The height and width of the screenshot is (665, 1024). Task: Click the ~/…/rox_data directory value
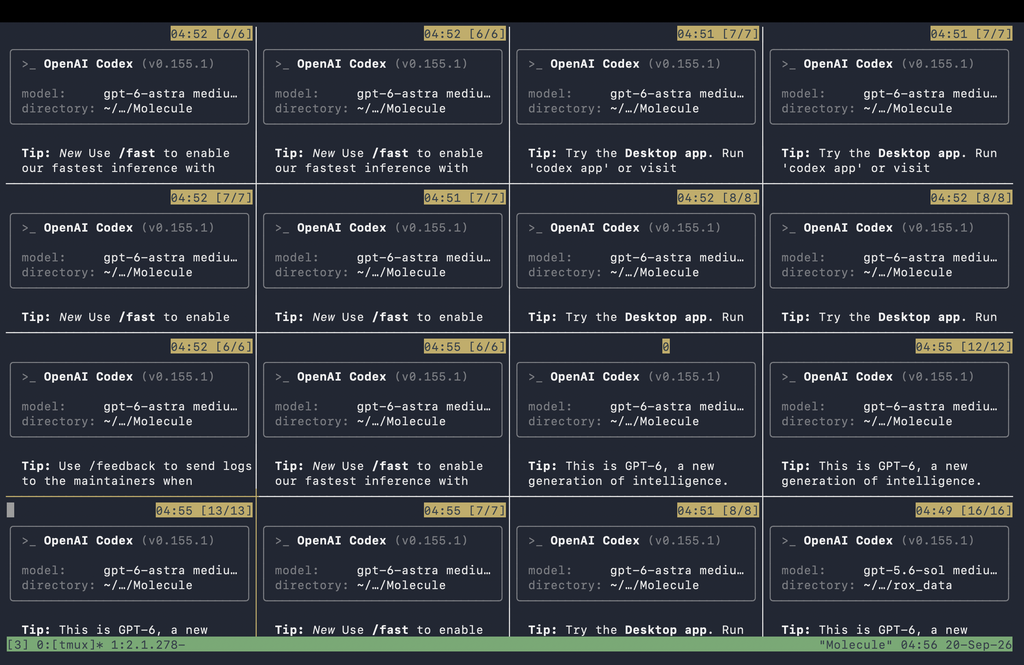click(908, 585)
